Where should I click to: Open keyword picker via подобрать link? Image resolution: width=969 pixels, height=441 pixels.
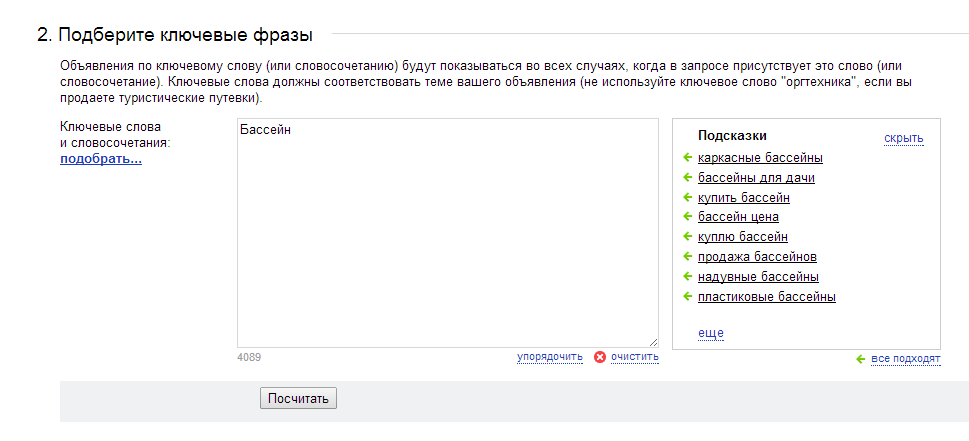(x=101, y=160)
